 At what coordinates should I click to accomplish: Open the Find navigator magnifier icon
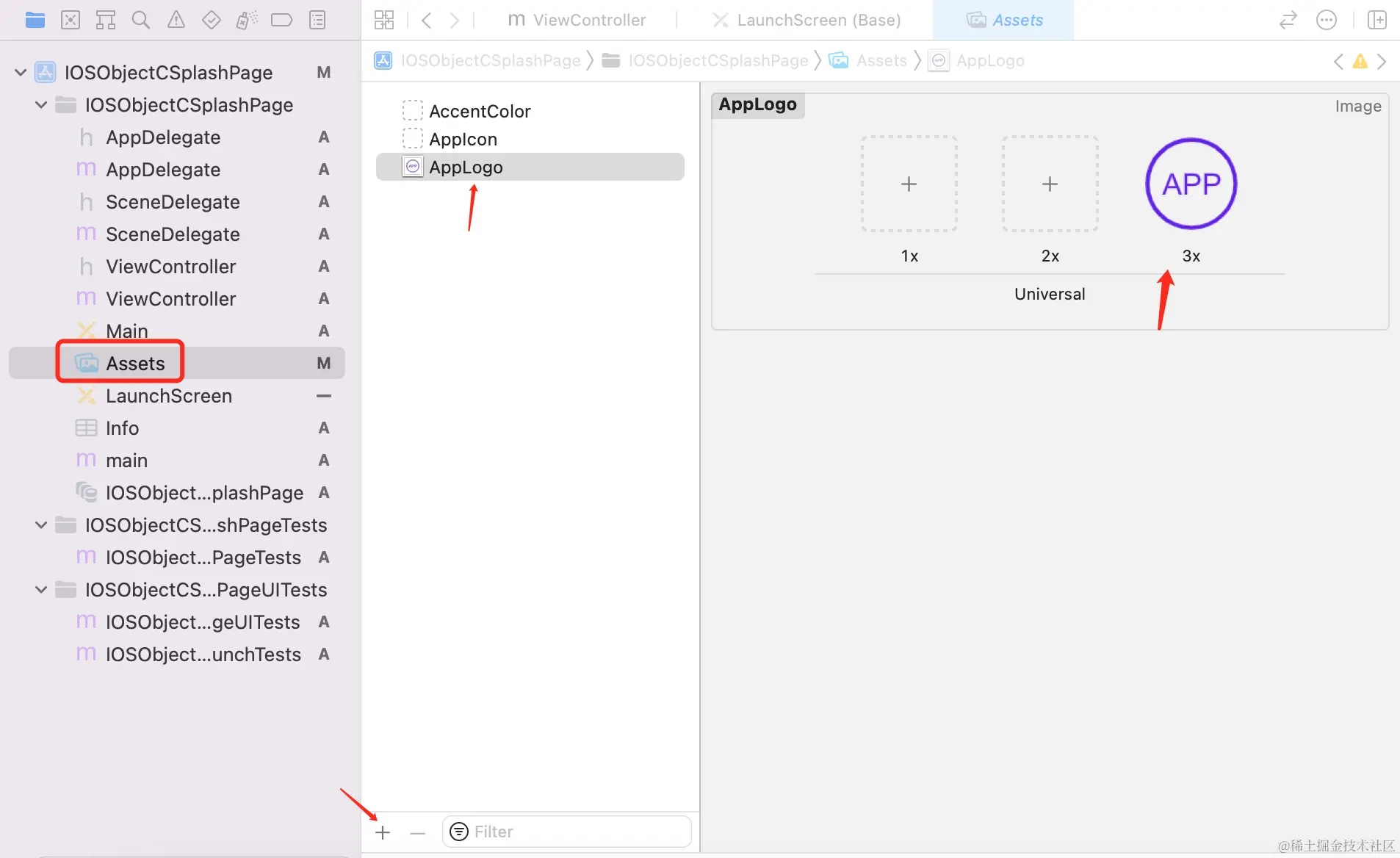point(141,20)
